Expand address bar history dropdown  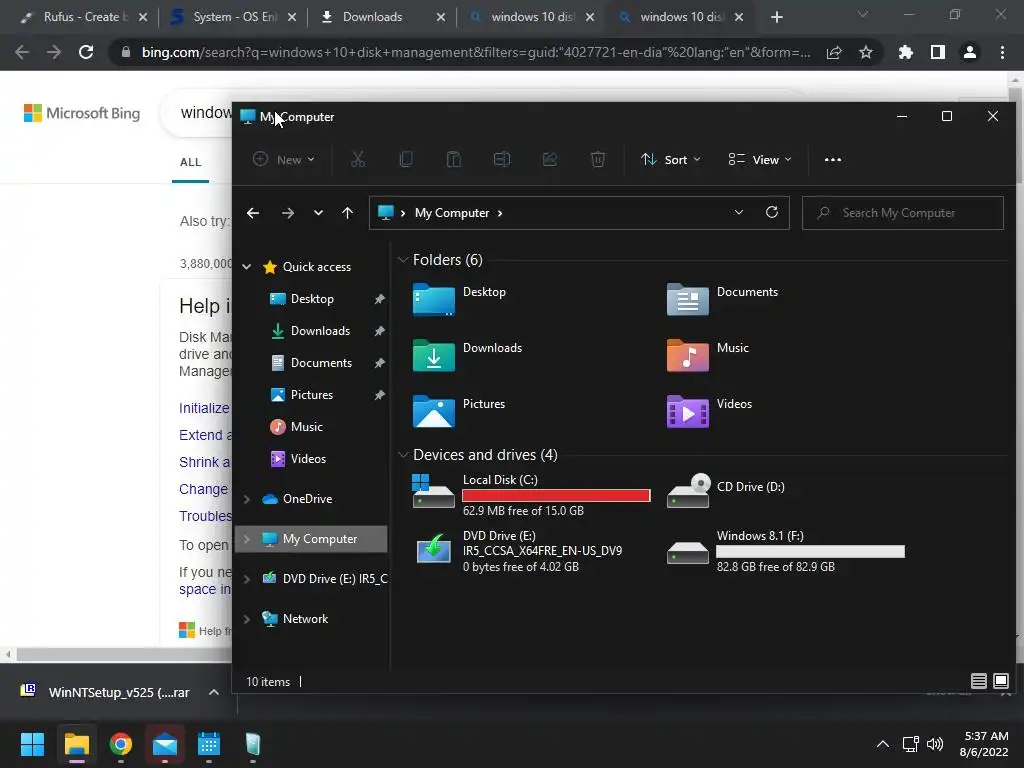point(739,212)
